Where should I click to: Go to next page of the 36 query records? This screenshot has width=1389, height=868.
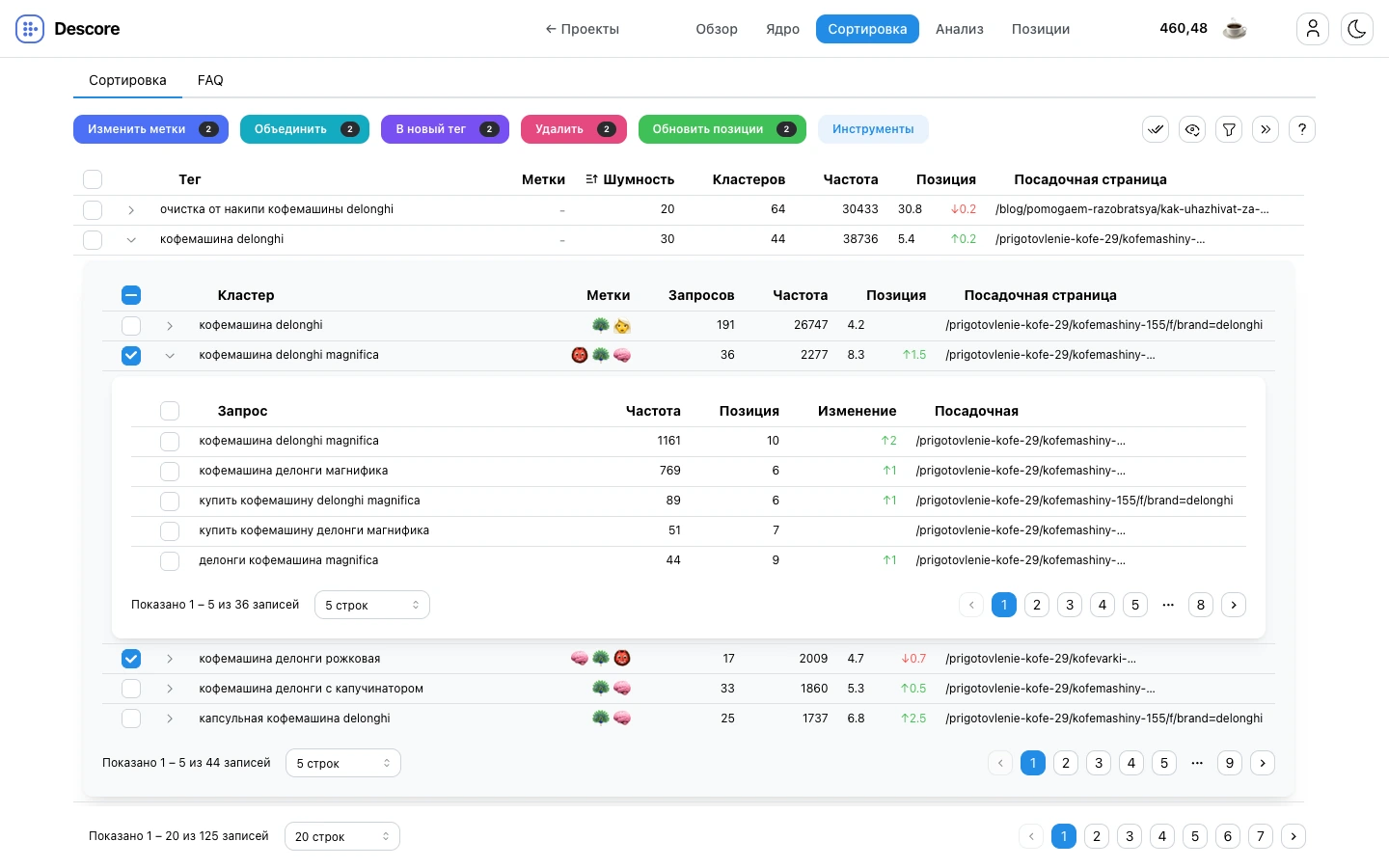pos(1234,605)
